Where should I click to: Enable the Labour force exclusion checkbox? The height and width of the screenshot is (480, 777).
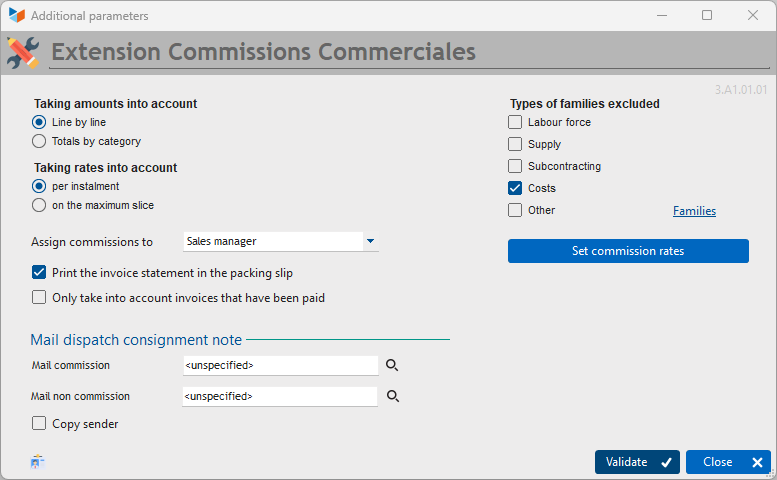point(515,122)
